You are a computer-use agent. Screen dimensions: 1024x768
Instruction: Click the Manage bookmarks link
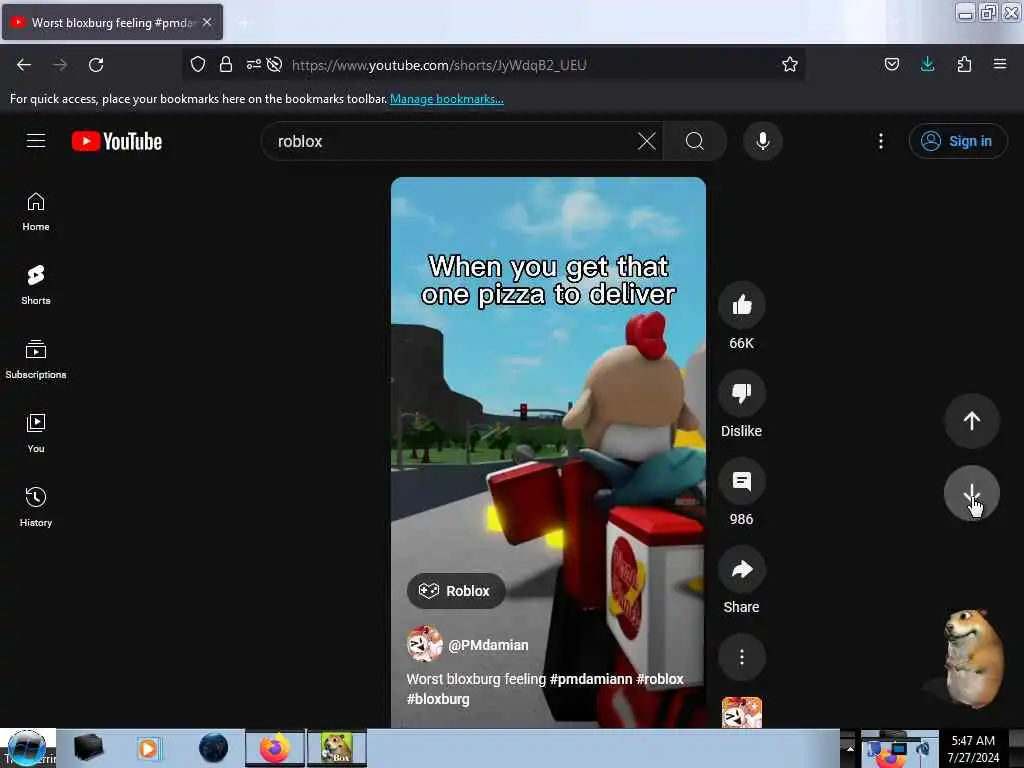click(x=447, y=99)
